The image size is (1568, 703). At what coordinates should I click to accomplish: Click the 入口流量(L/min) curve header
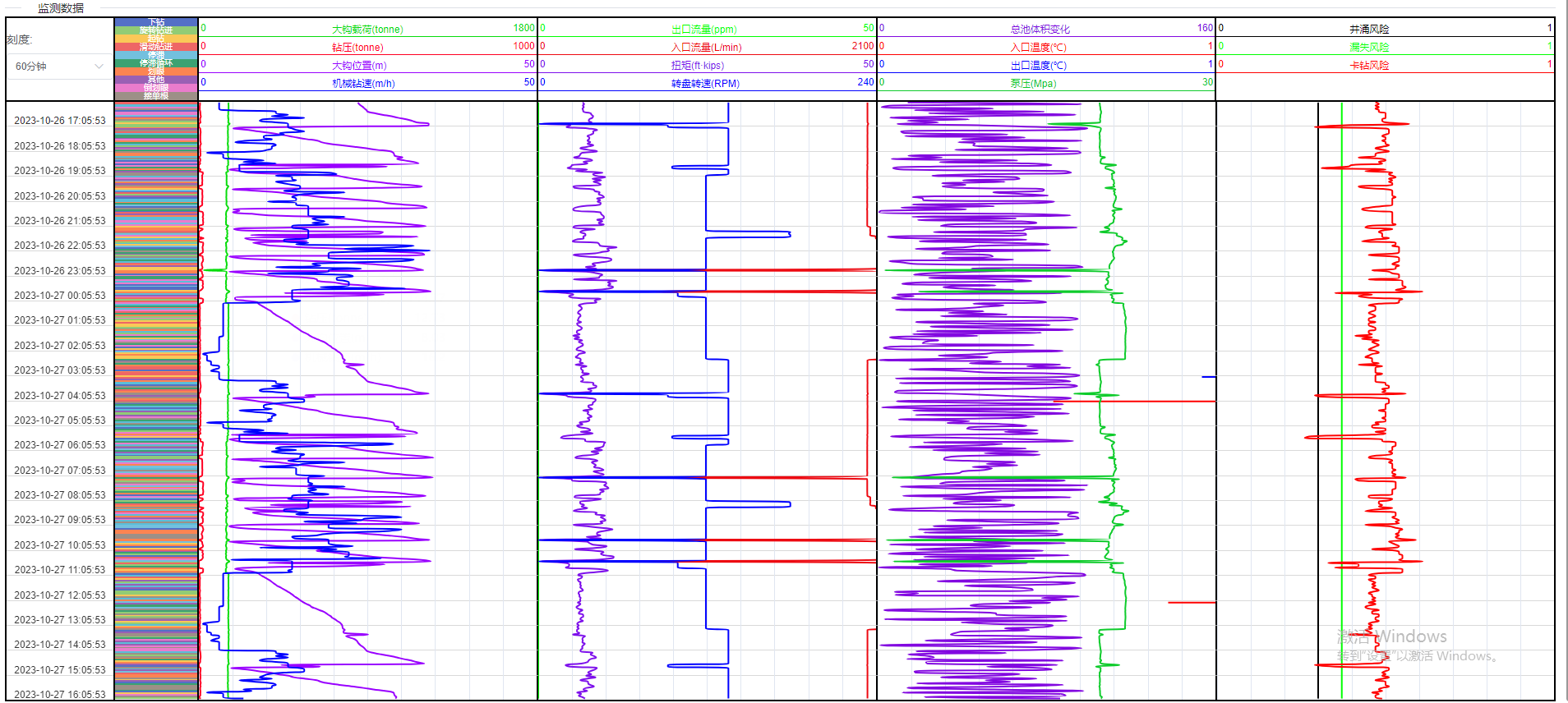tap(706, 47)
